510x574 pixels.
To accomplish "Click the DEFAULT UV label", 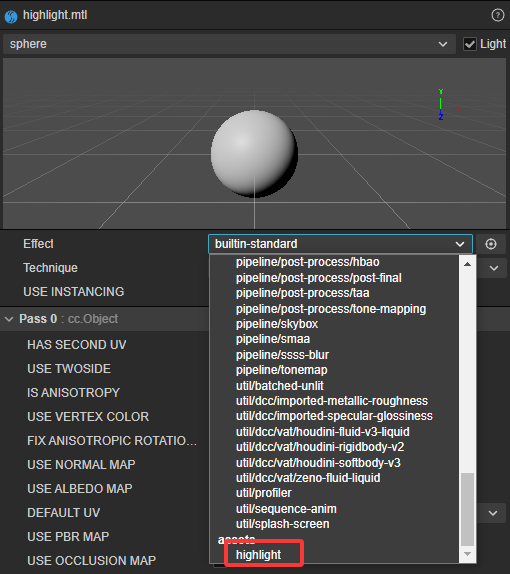I will (x=63, y=513).
